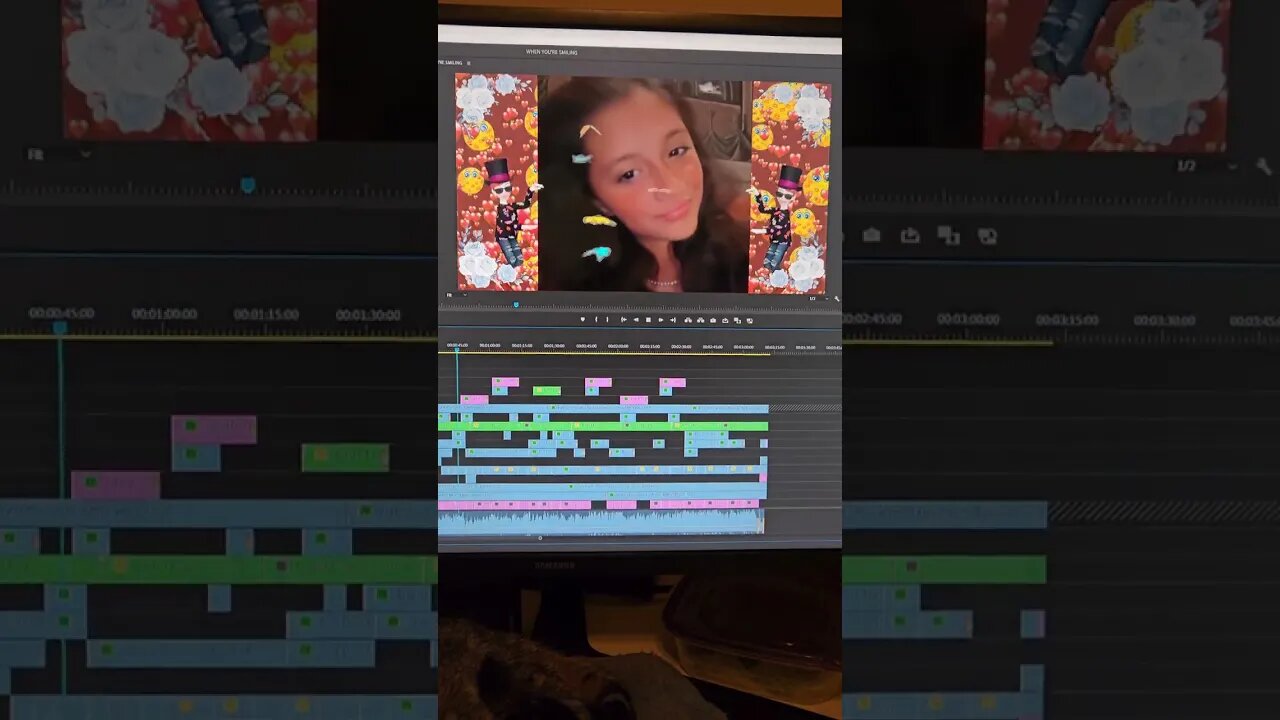The image size is (1280, 720).
Task: Click the Program Monitor video preview
Action: pyautogui.click(x=643, y=185)
